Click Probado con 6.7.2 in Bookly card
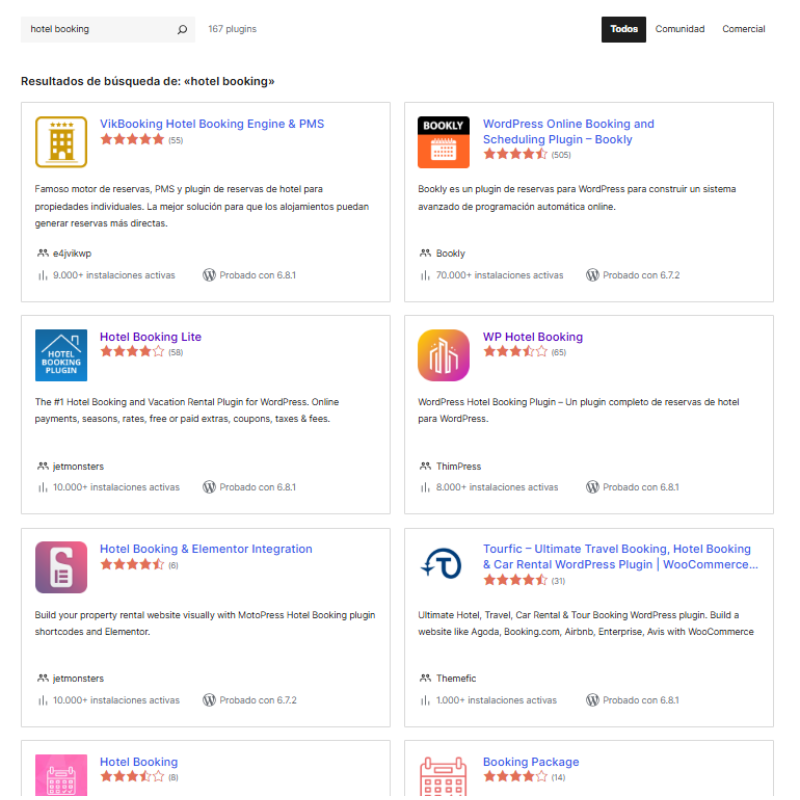Image resolution: width=800 pixels, height=800 pixels. point(641,276)
